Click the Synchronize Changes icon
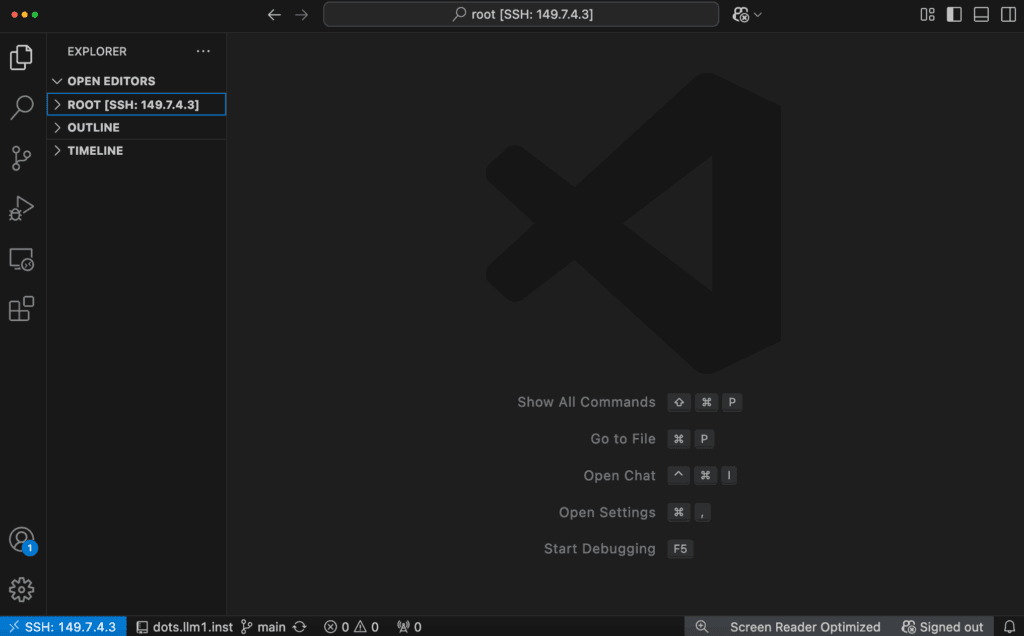The width and height of the screenshot is (1024, 636). point(300,627)
